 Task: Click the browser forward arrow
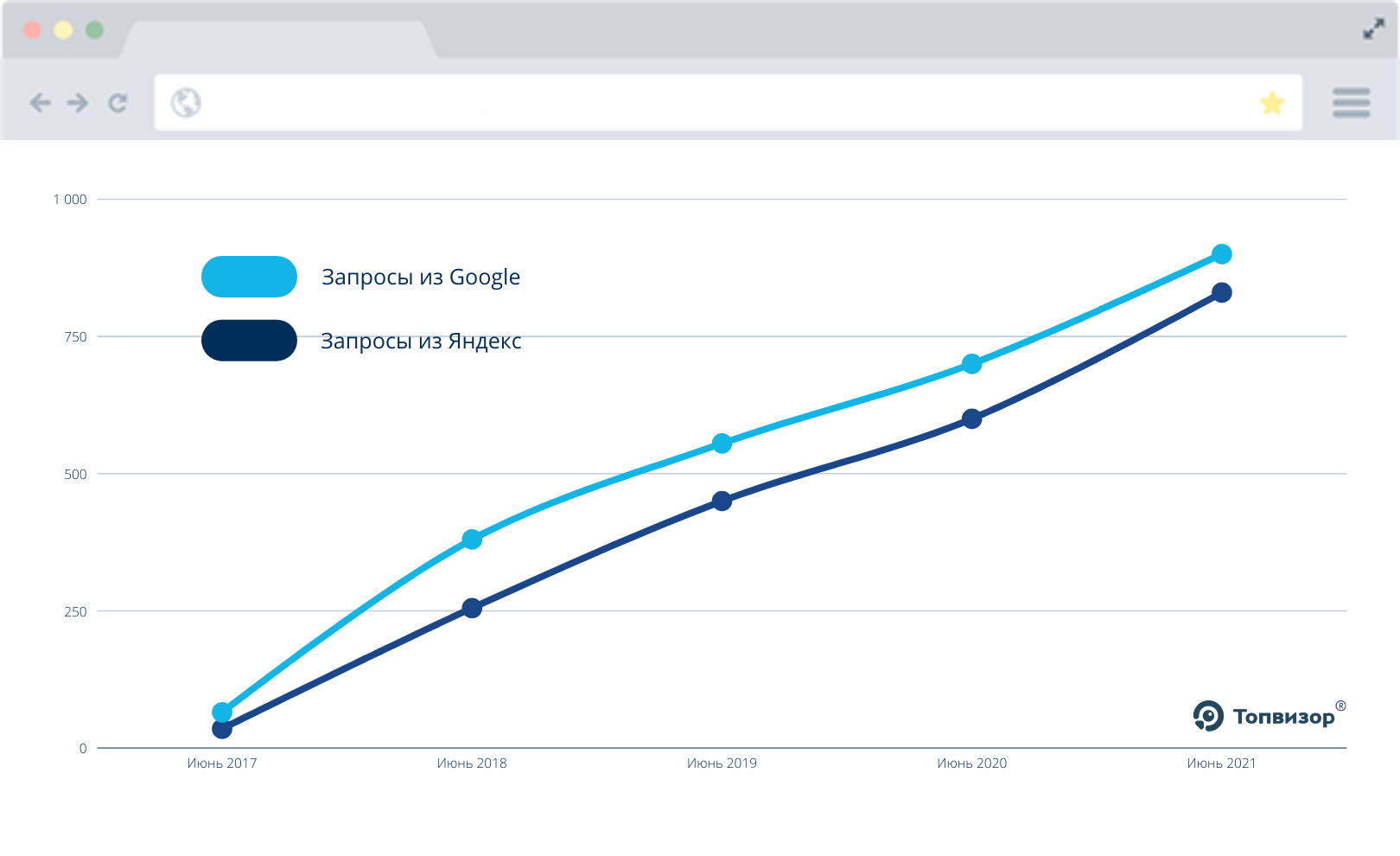tap(78, 103)
